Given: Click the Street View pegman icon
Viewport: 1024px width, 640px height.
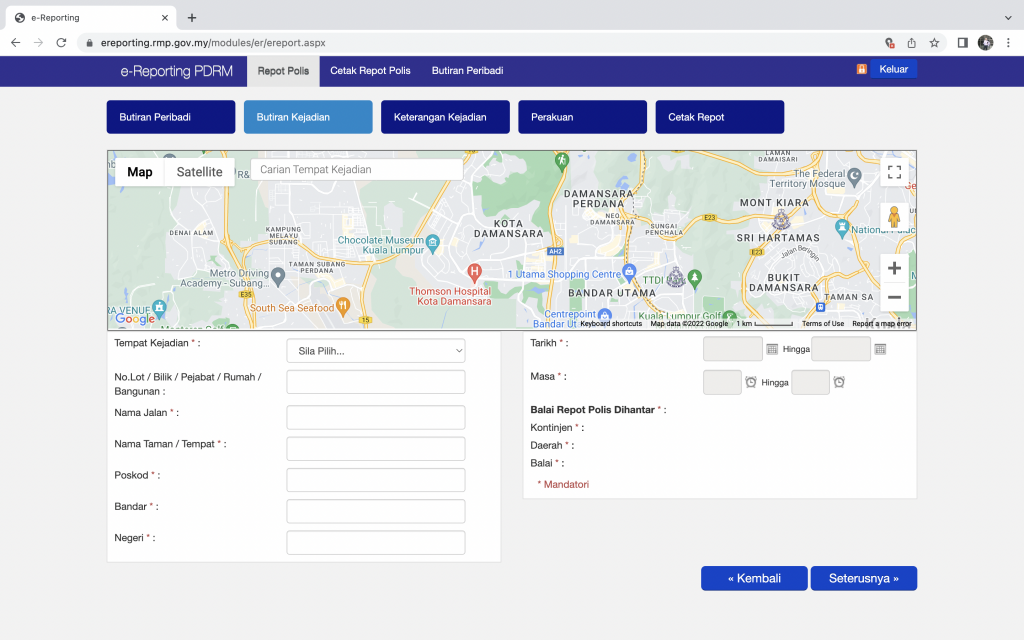Looking at the screenshot, I should point(894,217).
